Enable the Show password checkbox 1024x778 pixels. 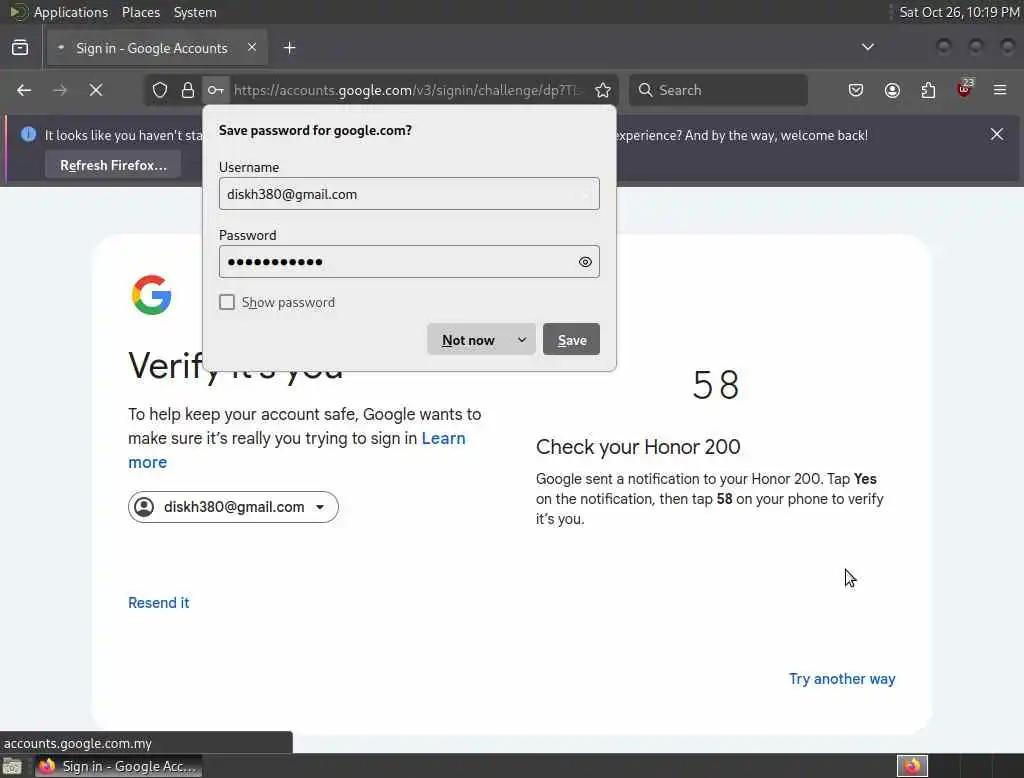click(x=227, y=302)
